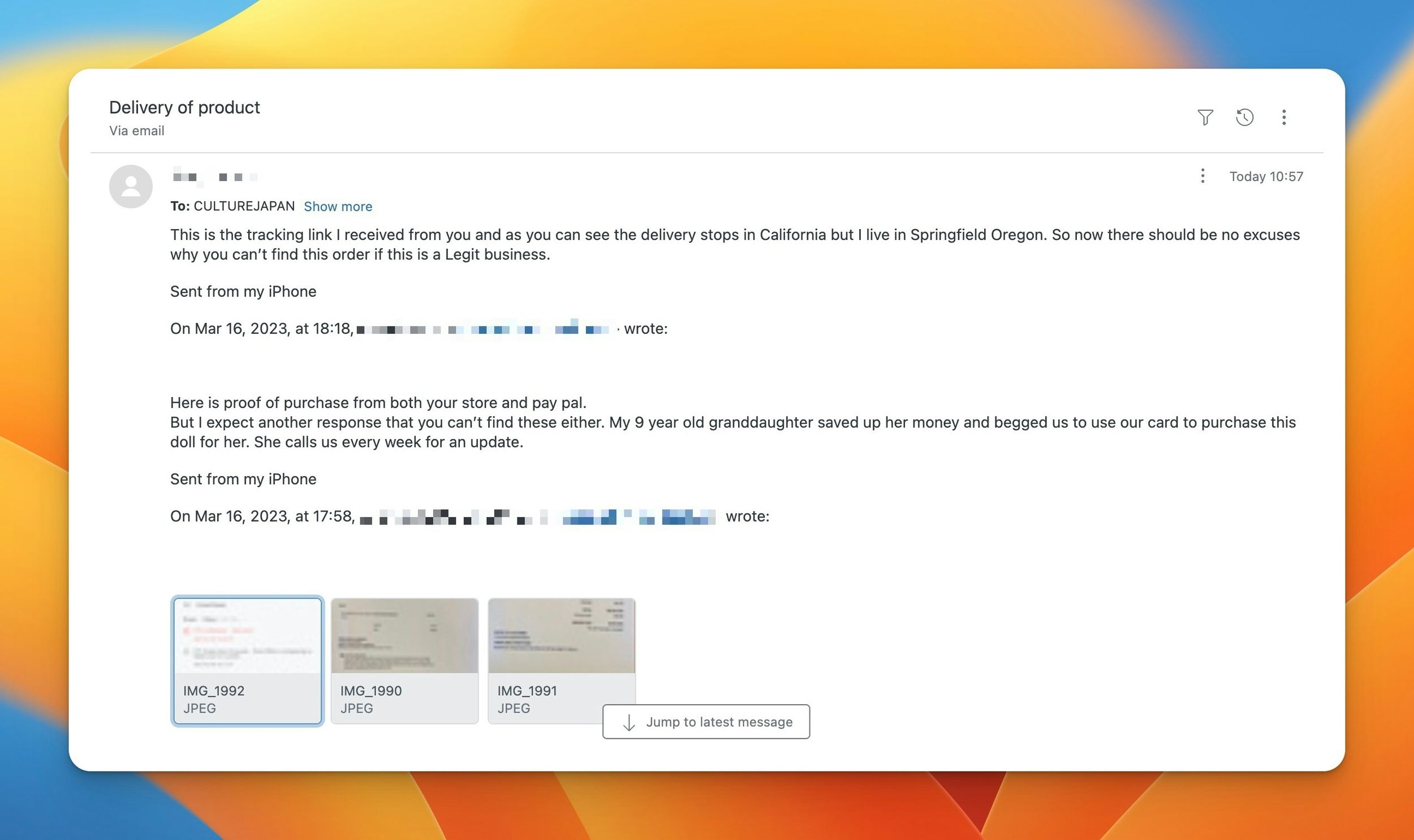The height and width of the screenshot is (840, 1414).
Task: Click the filter funnel icon
Action: click(1205, 117)
